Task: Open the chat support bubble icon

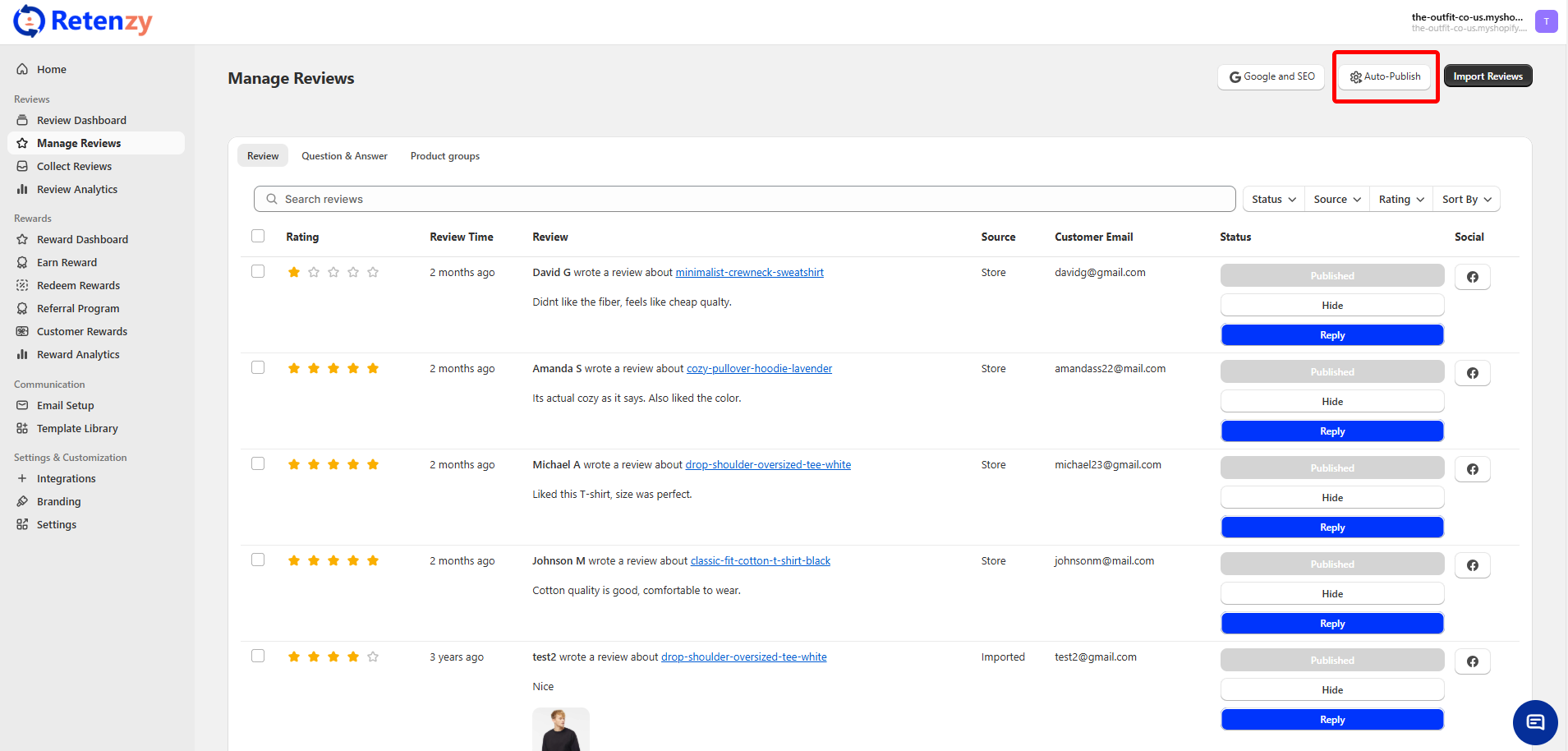Action: 1534,722
